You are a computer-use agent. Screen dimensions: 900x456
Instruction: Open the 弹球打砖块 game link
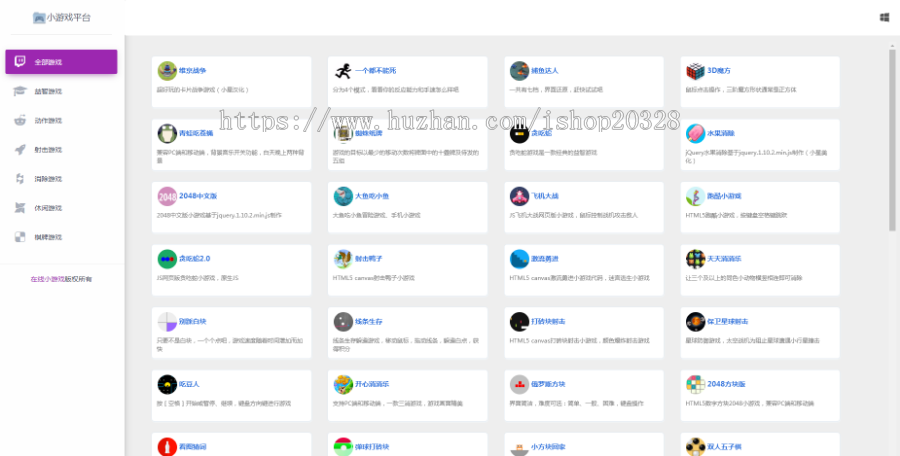[x=372, y=446]
